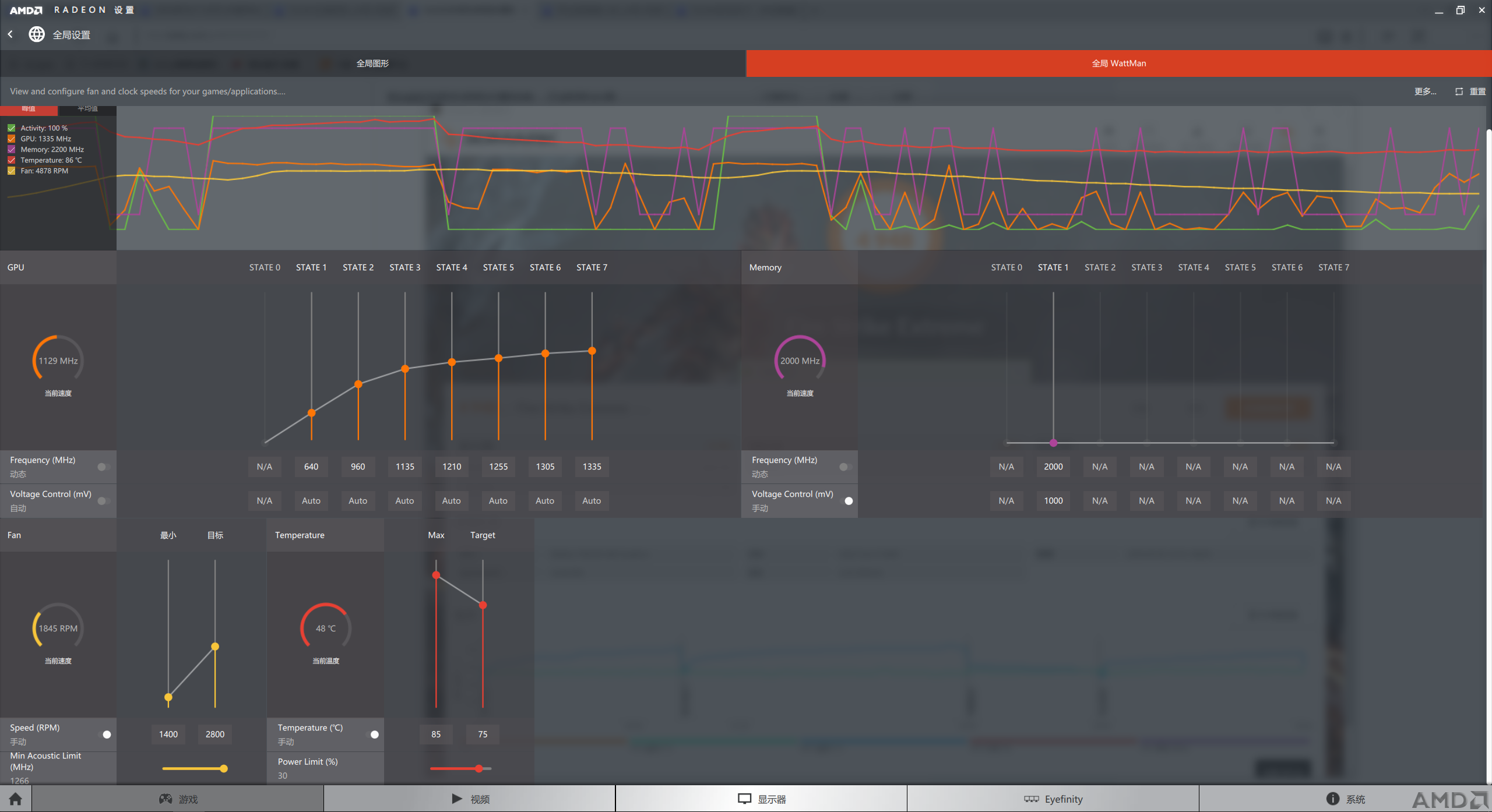The height and width of the screenshot is (812, 1492).
Task: Toggle Memory Voltage Control manual switch
Action: pos(846,500)
